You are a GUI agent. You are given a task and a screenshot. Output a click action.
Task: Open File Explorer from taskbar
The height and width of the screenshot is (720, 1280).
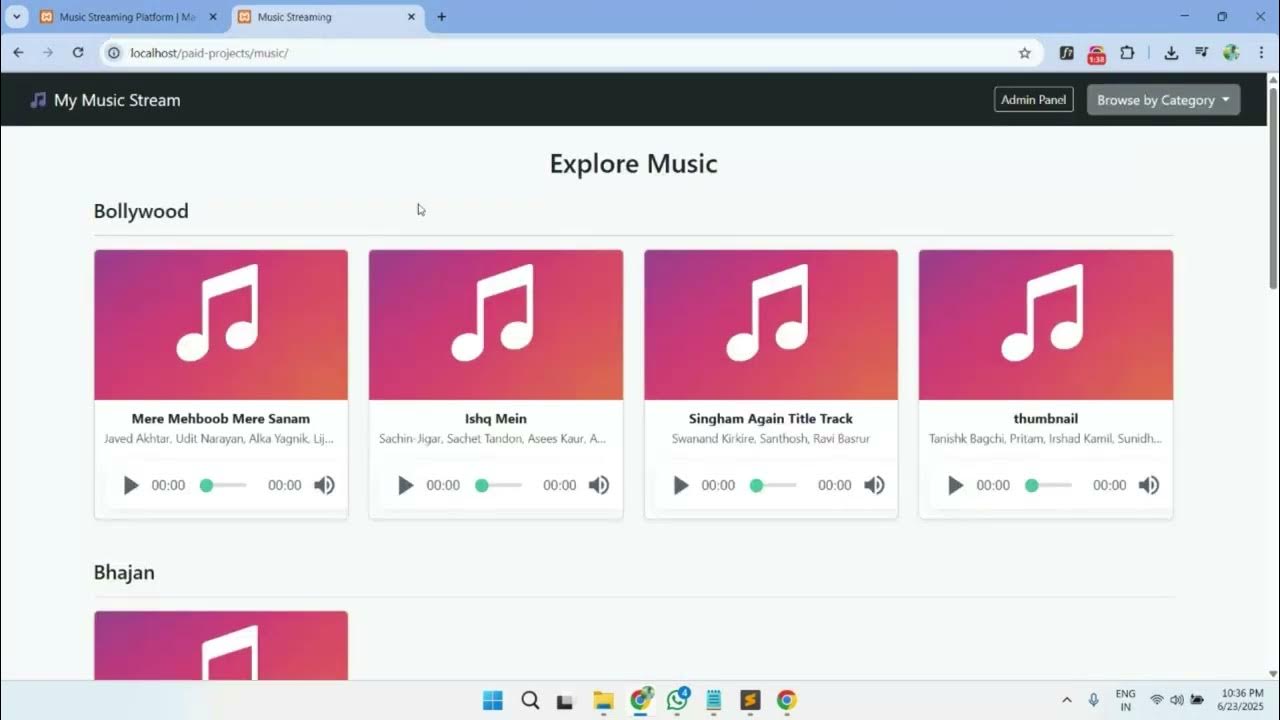[x=603, y=700]
